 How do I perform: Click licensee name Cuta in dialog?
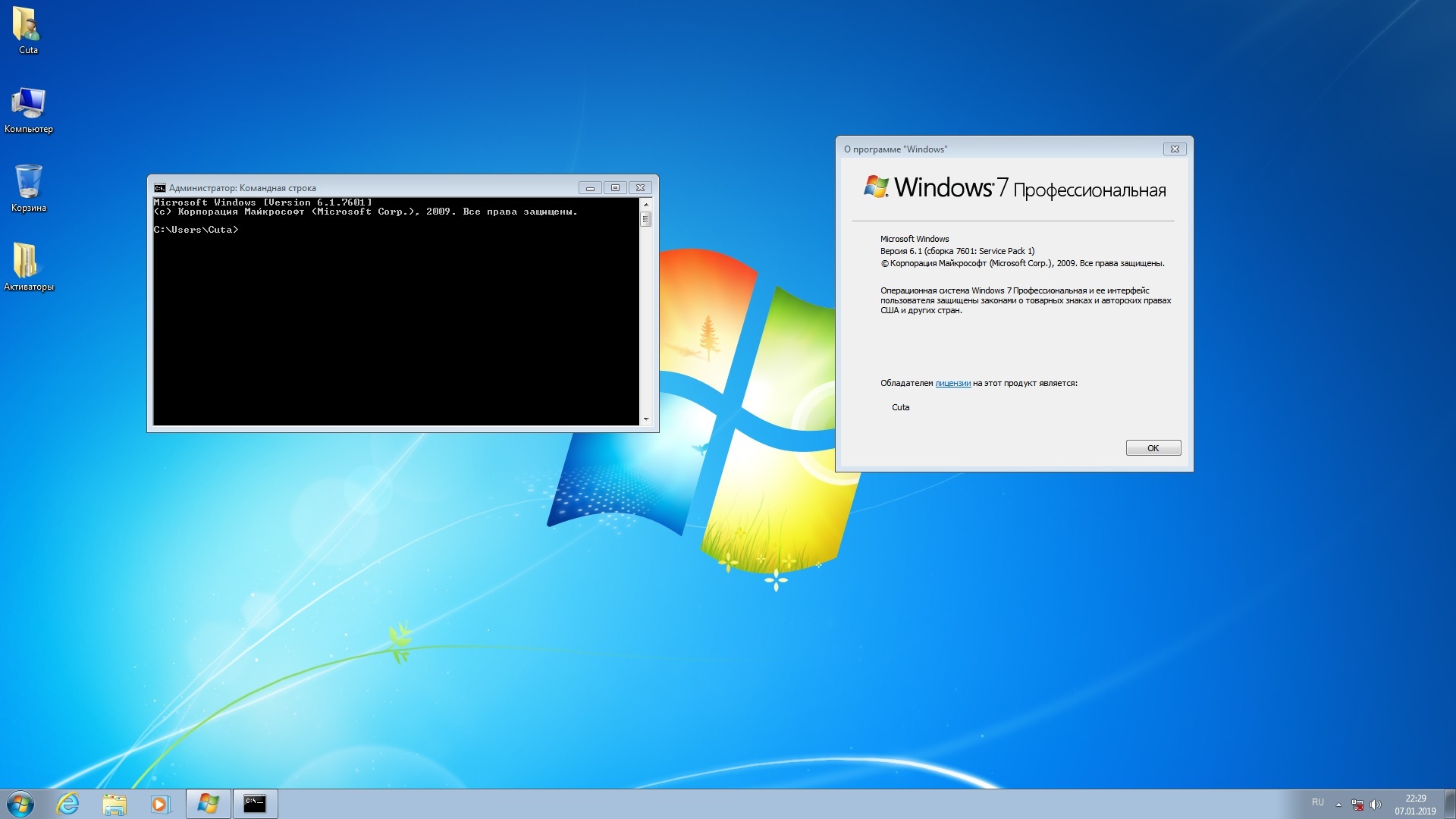(x=900, y=408)
